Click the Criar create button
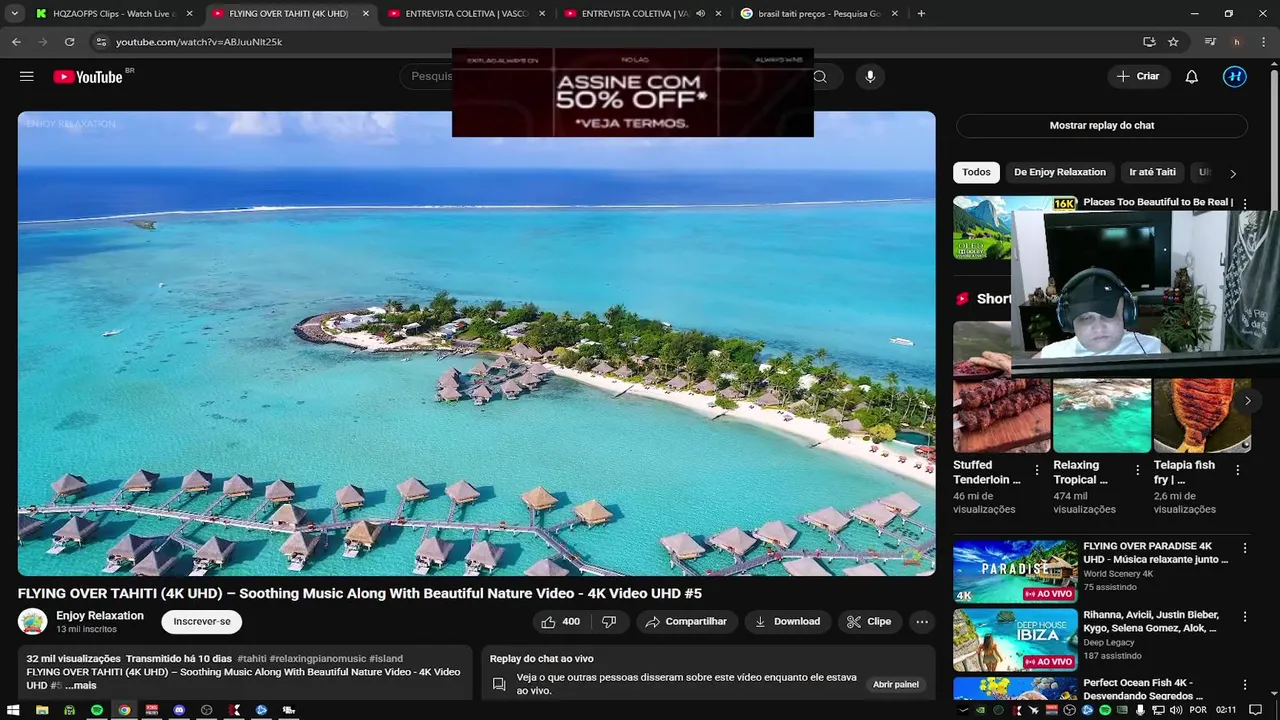 pyautogui.click(x=1138, y=76)
